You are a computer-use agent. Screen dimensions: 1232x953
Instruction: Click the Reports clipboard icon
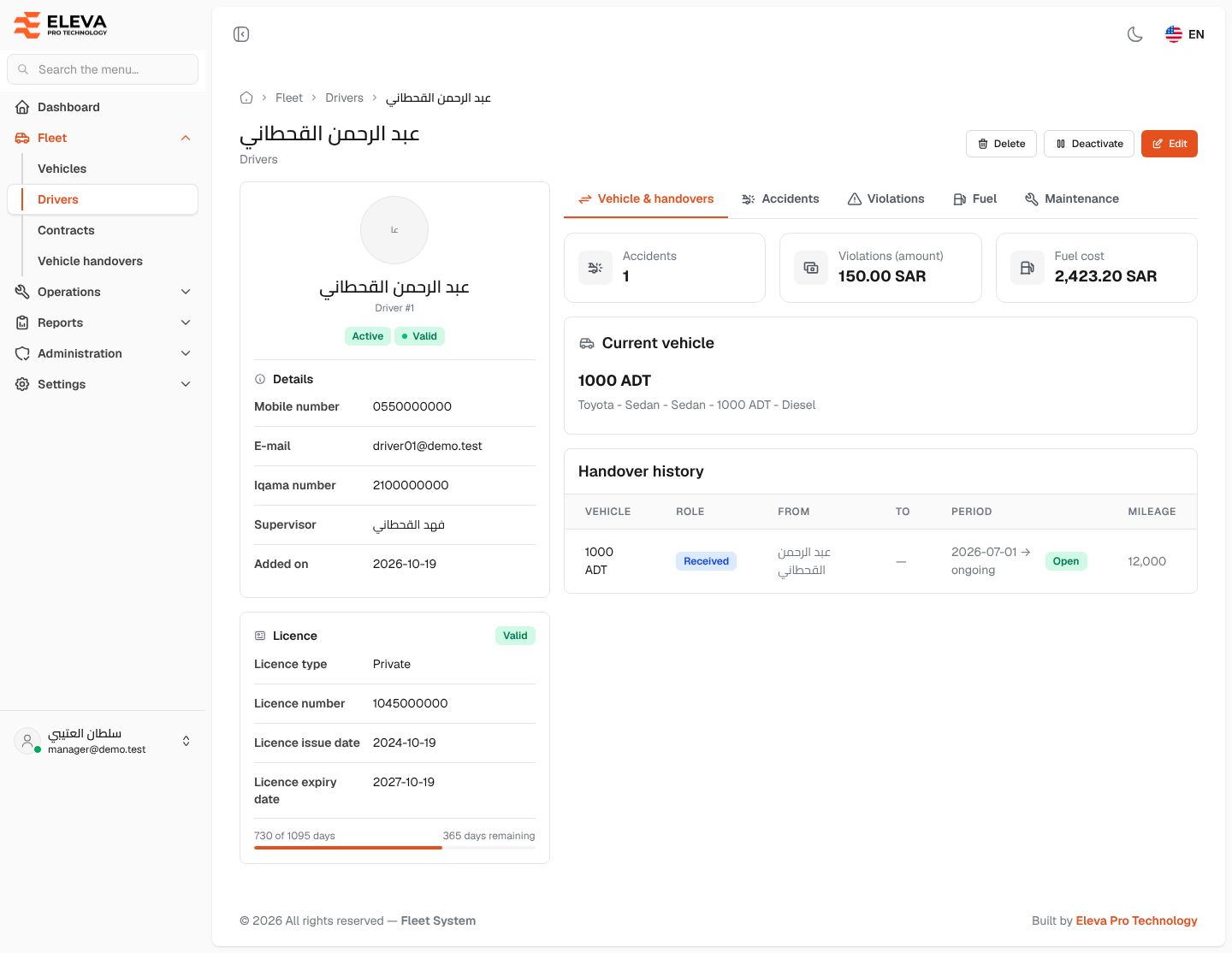(x=22, y=323)
